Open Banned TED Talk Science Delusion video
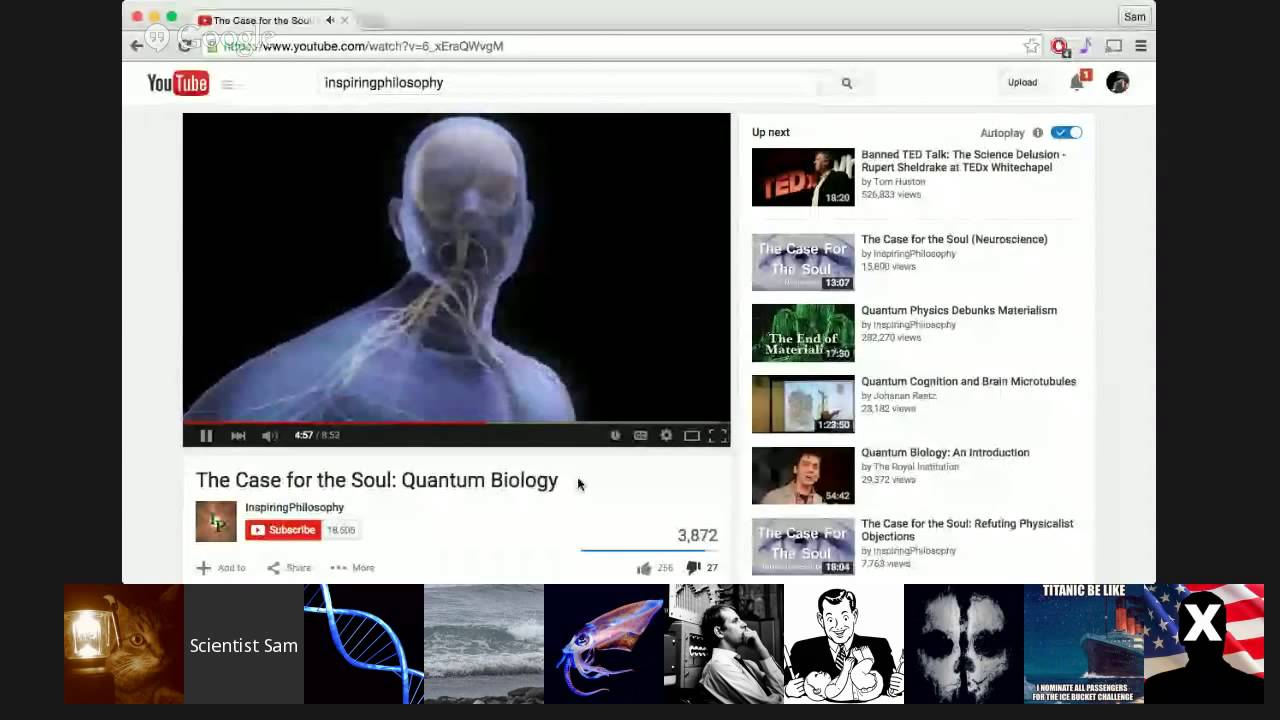 [x=963, y=161]
